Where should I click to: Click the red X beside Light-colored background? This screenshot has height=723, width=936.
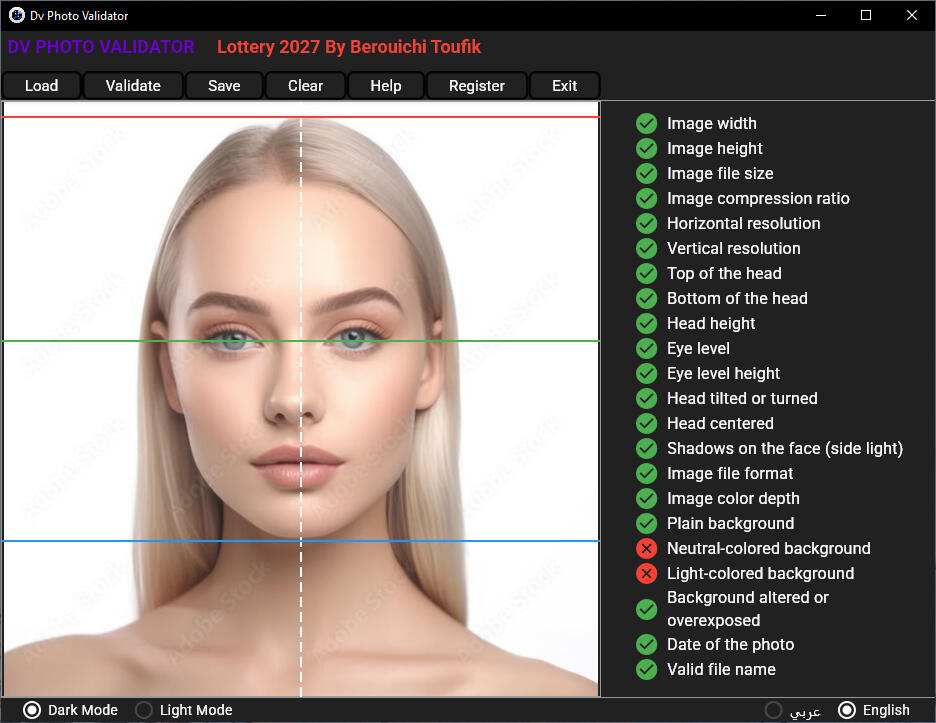click(x=647, y=573)
